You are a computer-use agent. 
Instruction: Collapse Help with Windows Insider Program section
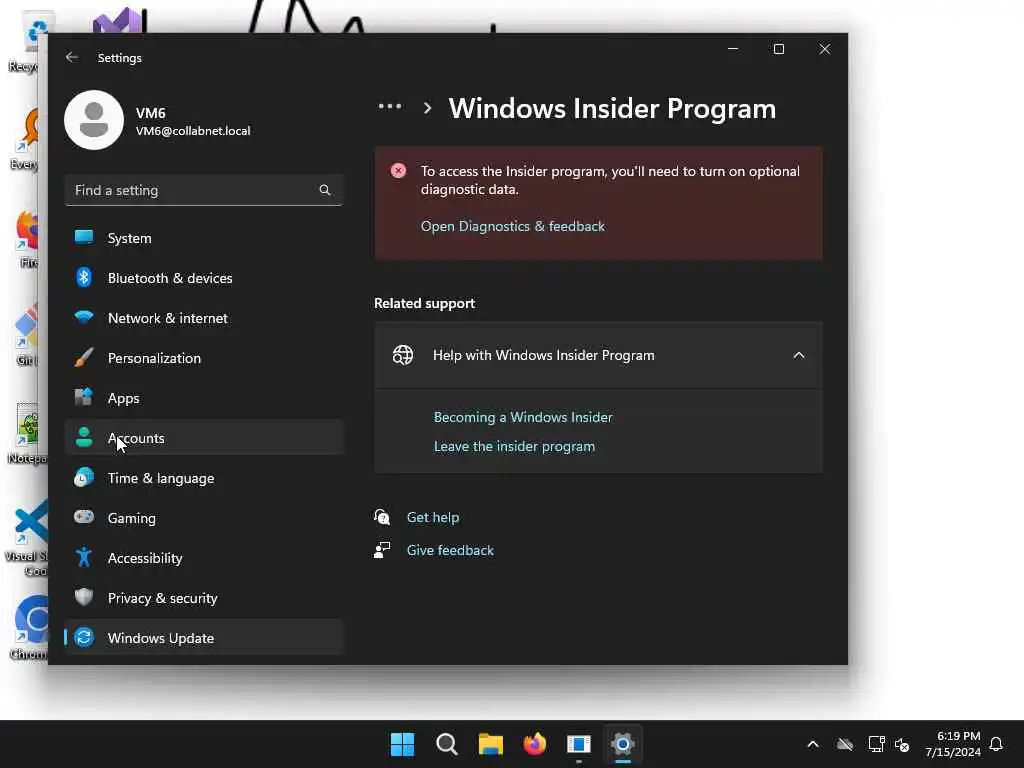(x=799, y=355)
